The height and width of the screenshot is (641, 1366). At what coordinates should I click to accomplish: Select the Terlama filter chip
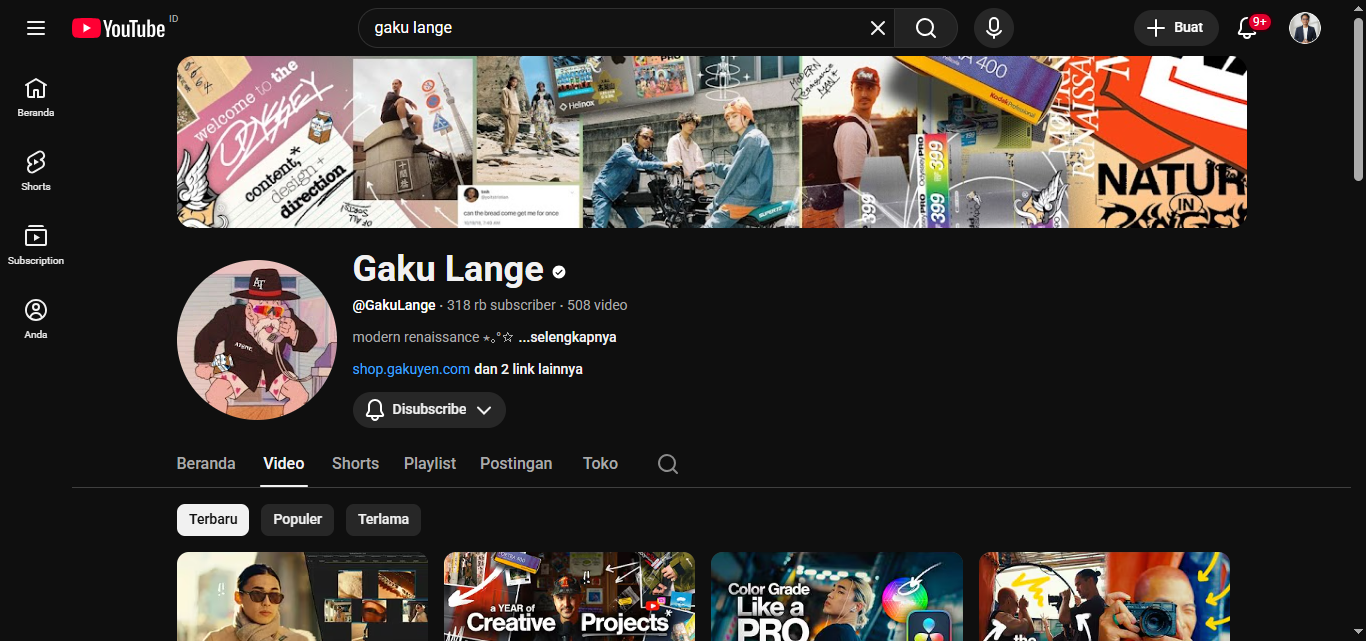click(383, 520)
